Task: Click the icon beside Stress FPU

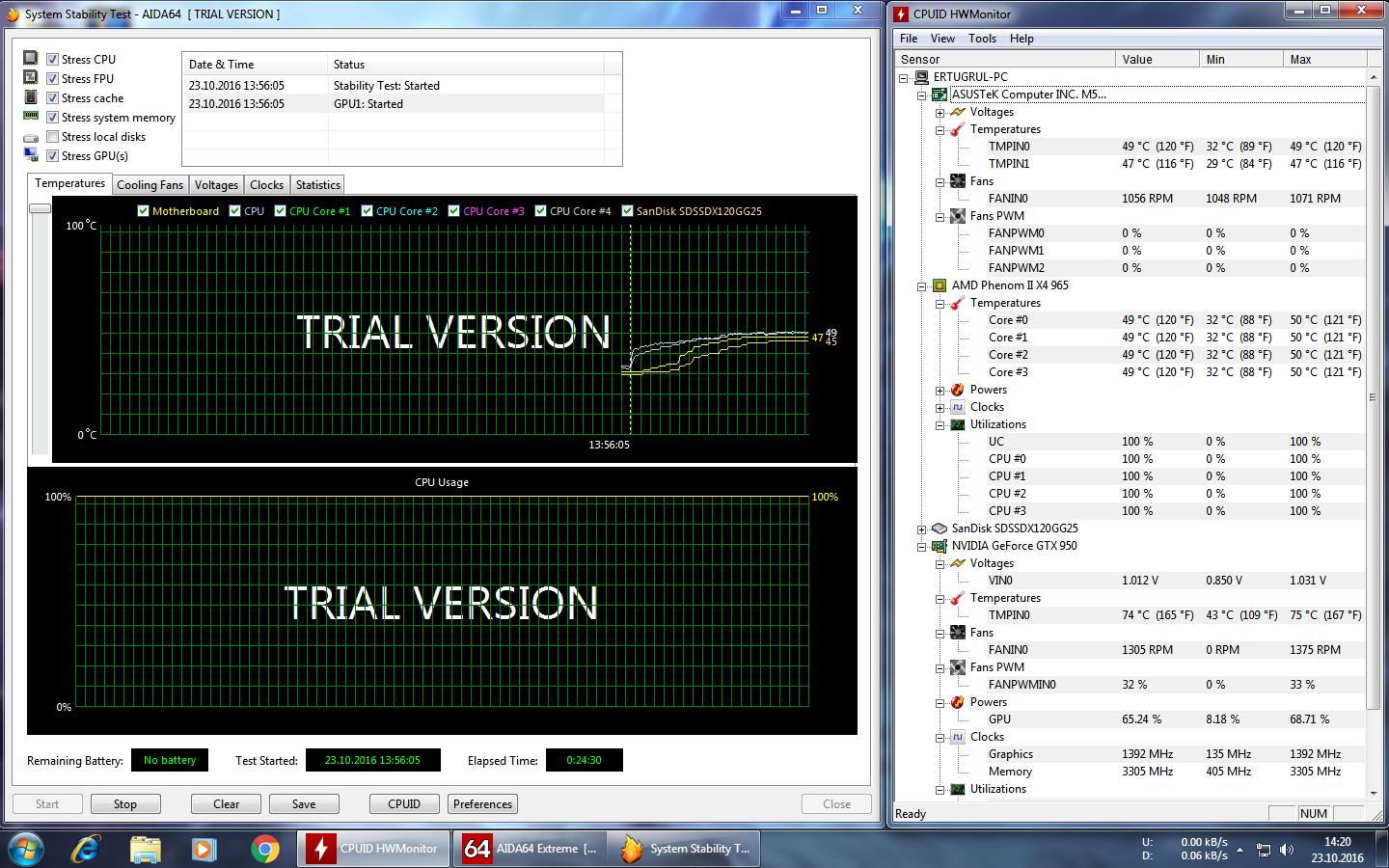Action: pos(31,78)
